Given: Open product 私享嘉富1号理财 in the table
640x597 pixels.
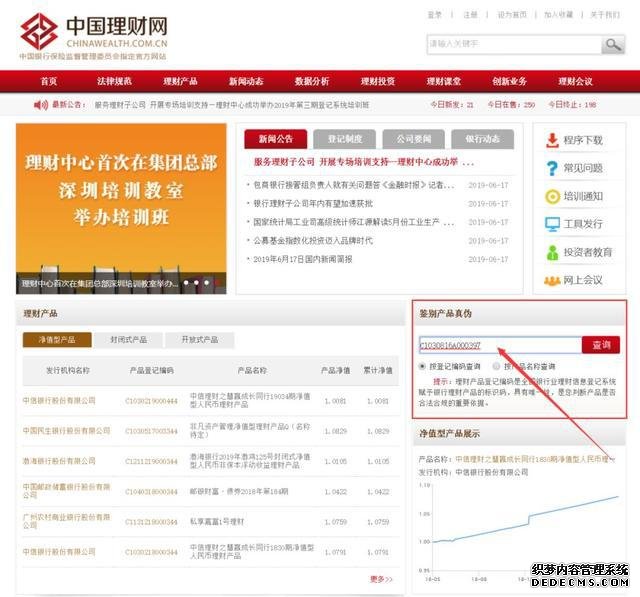Looking at the screenshot, I should click(217, 522).
